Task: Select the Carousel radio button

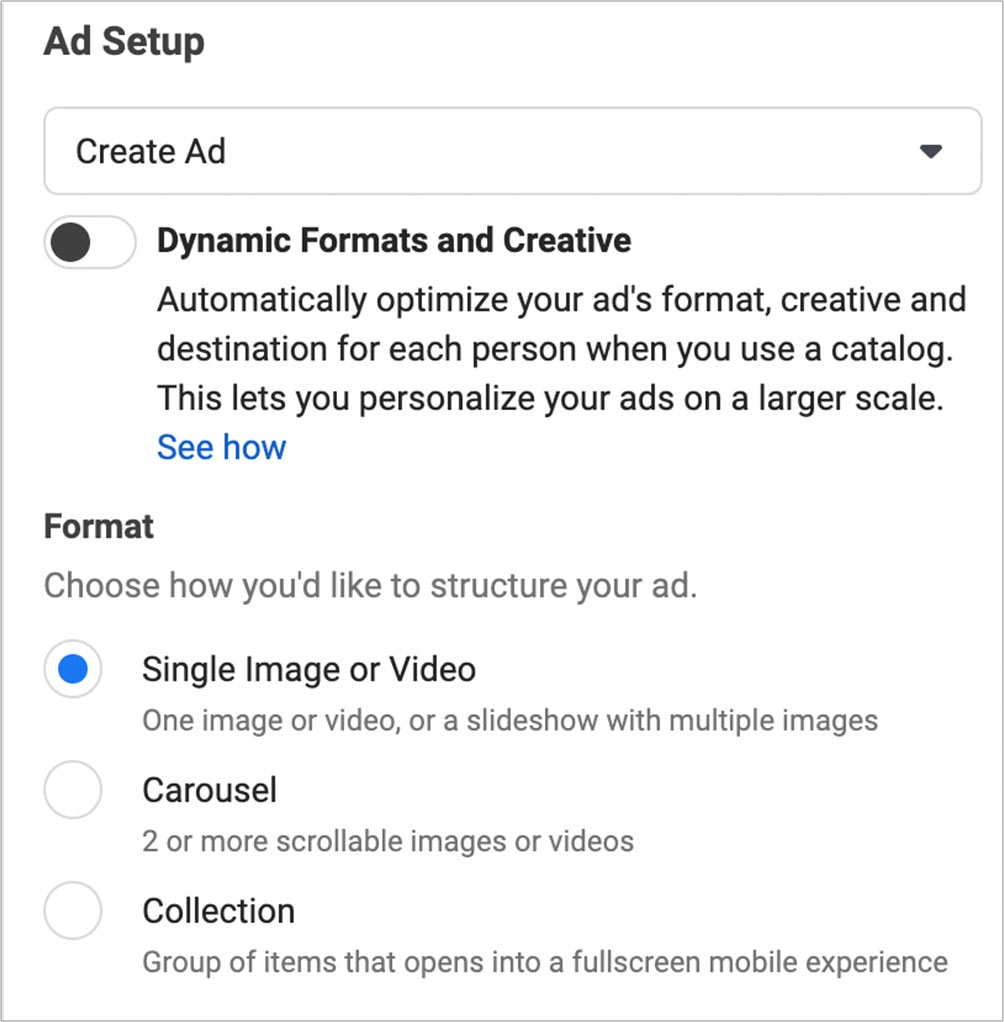Action: click(73, 791)
